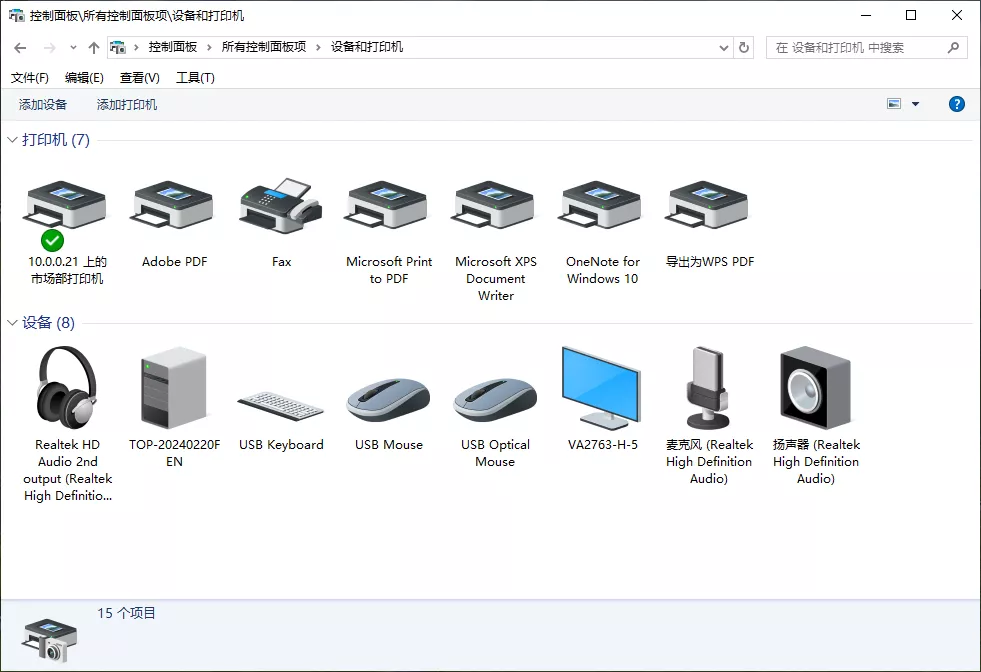
Task: Expand chevron after 控制面板 in breadcrumb
Action: click(x=209, y=48)
